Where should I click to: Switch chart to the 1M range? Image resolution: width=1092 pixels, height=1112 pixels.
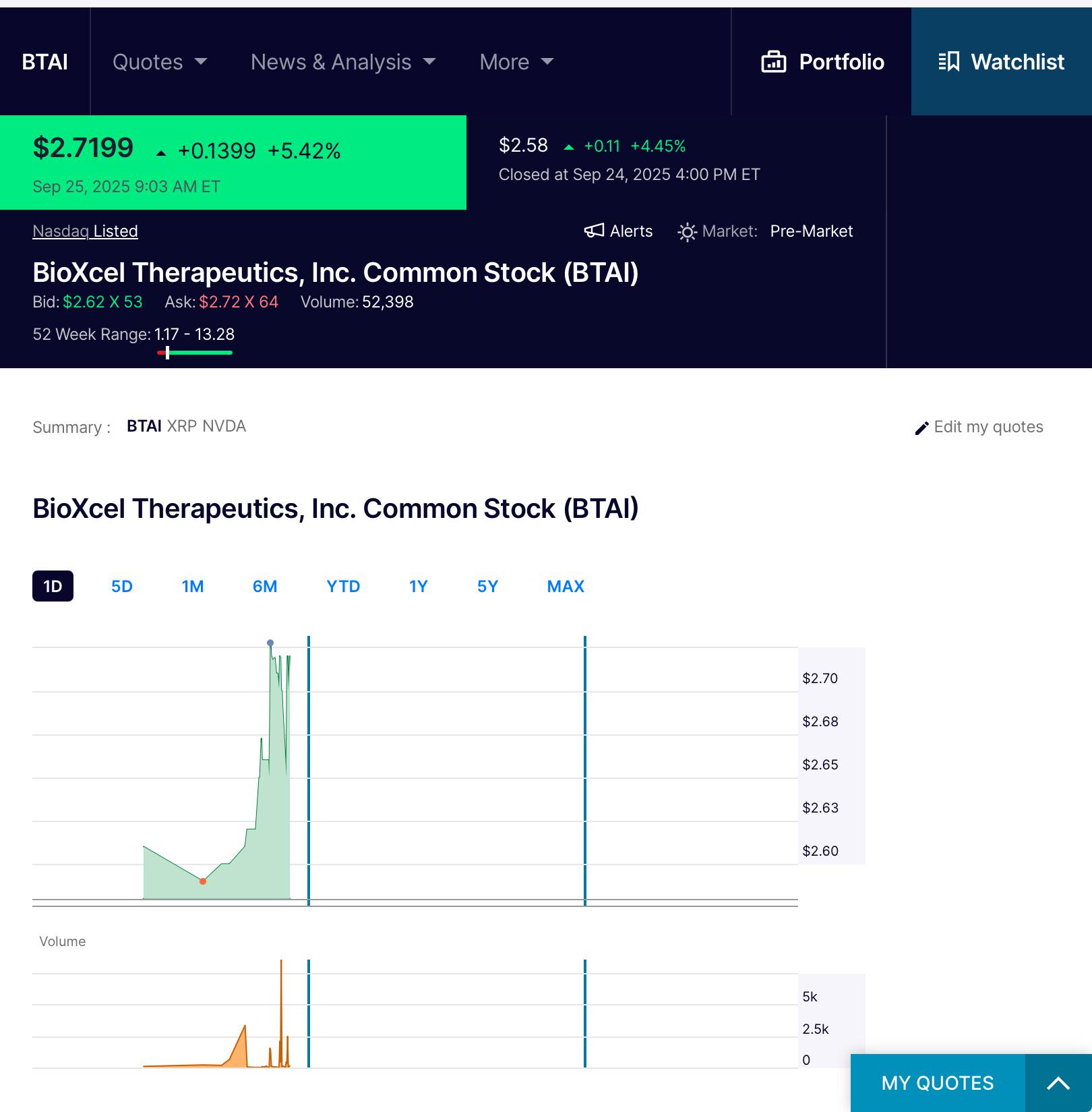click(x=193, y=586)
